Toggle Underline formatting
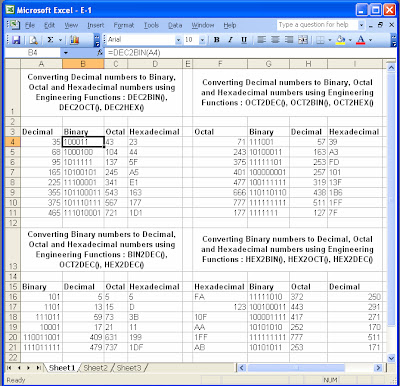This screenshot has width=400, height=386. coord(244,40)
